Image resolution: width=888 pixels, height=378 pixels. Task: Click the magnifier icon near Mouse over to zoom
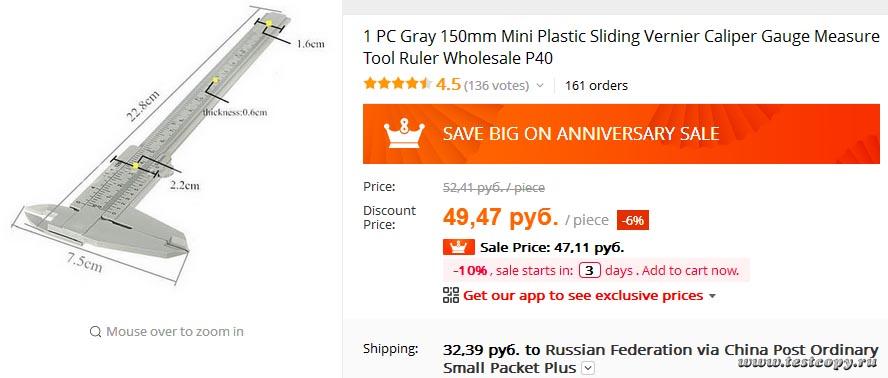click(x=96, y=332)
